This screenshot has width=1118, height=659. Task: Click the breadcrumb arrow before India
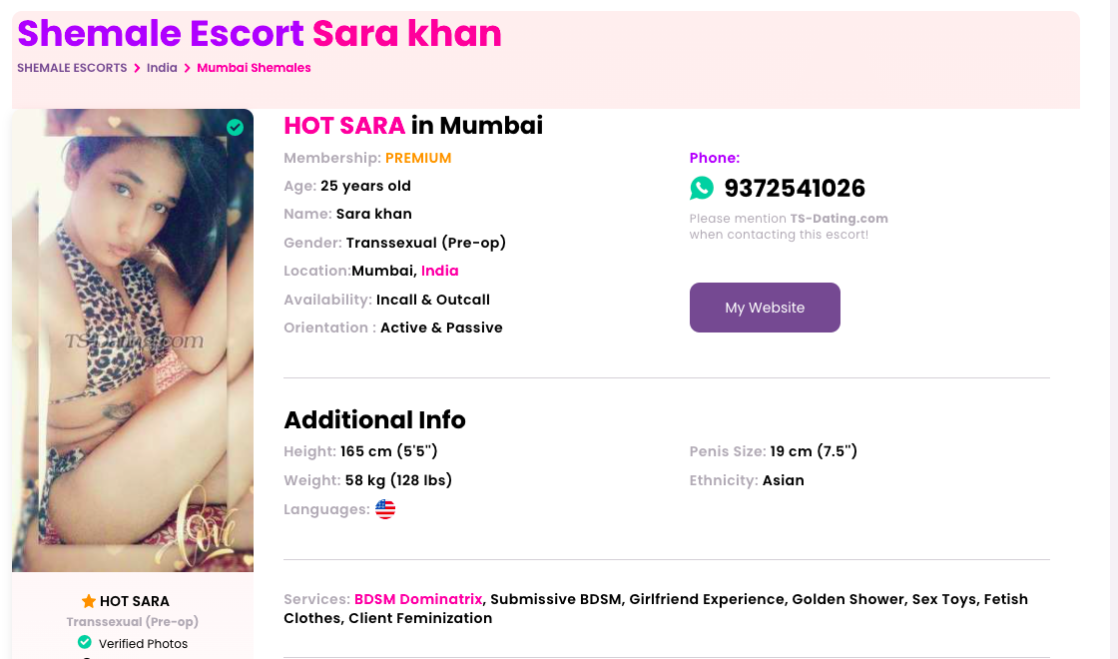coord(137,68)
